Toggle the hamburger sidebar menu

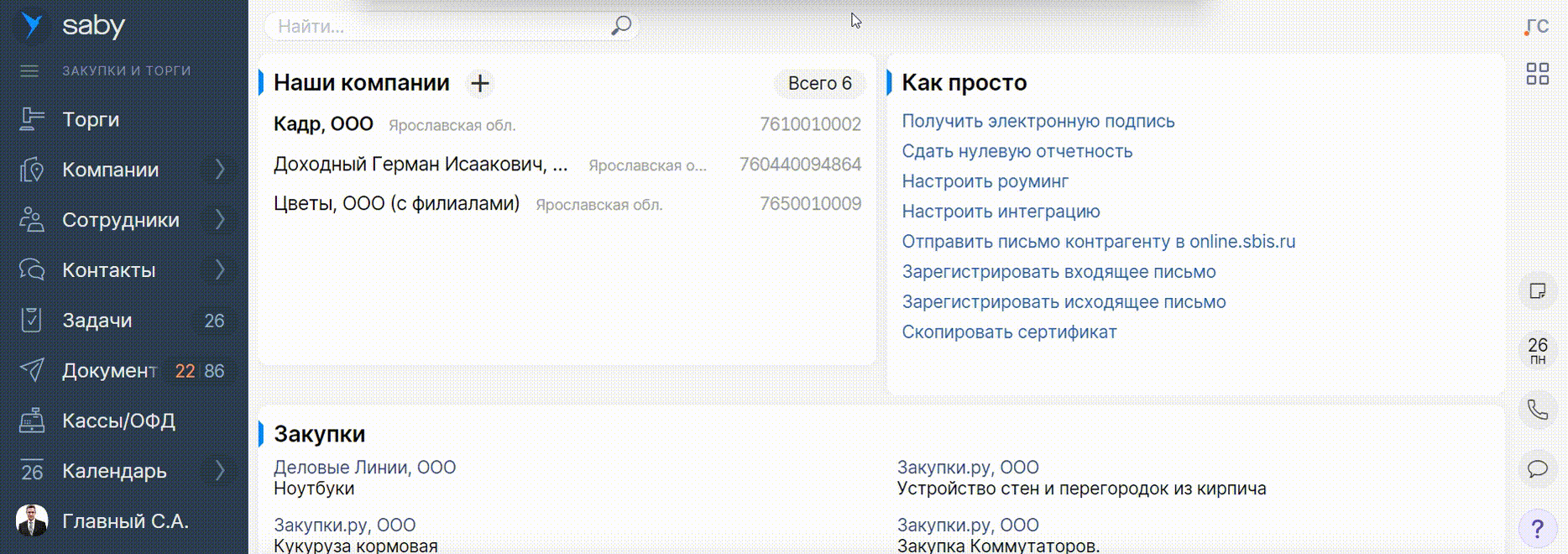(x=29, y=71)
